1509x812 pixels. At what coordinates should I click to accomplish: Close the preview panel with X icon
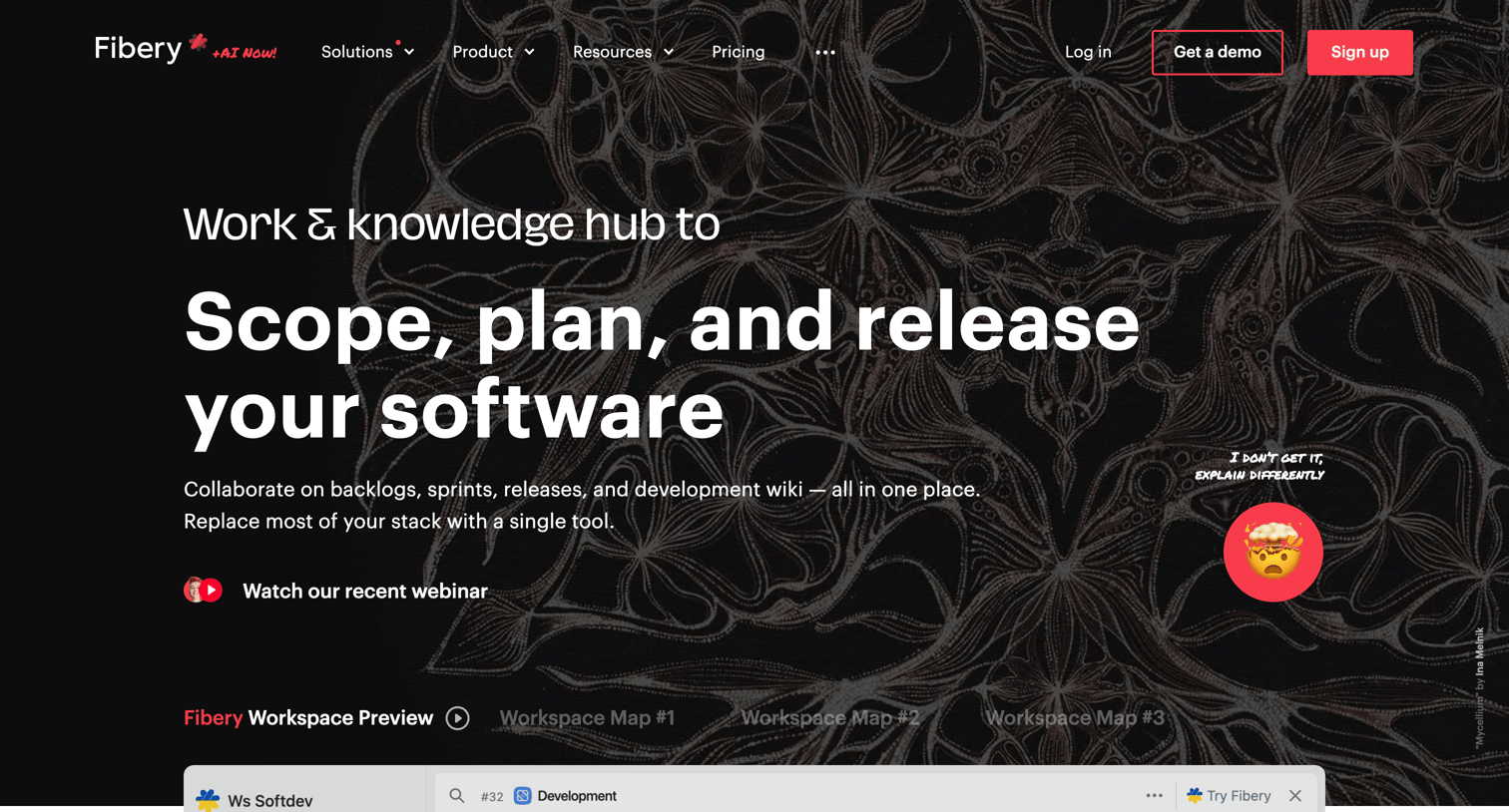click(x=1295, y=796)
